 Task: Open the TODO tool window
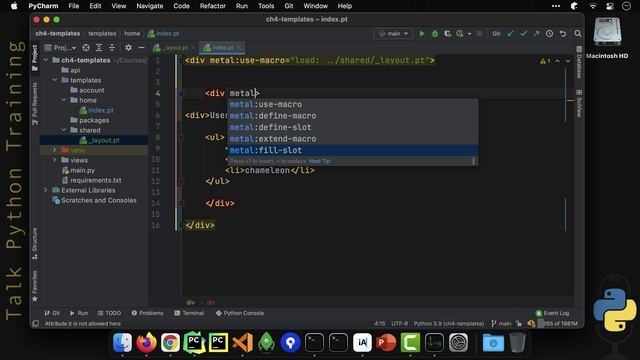[x=109, y=313]
